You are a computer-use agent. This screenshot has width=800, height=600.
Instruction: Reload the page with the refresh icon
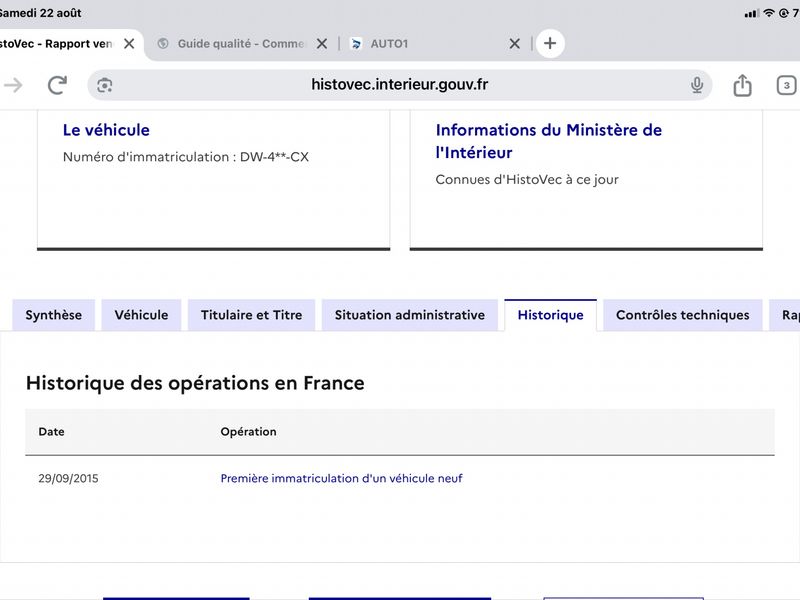[57, 85]
